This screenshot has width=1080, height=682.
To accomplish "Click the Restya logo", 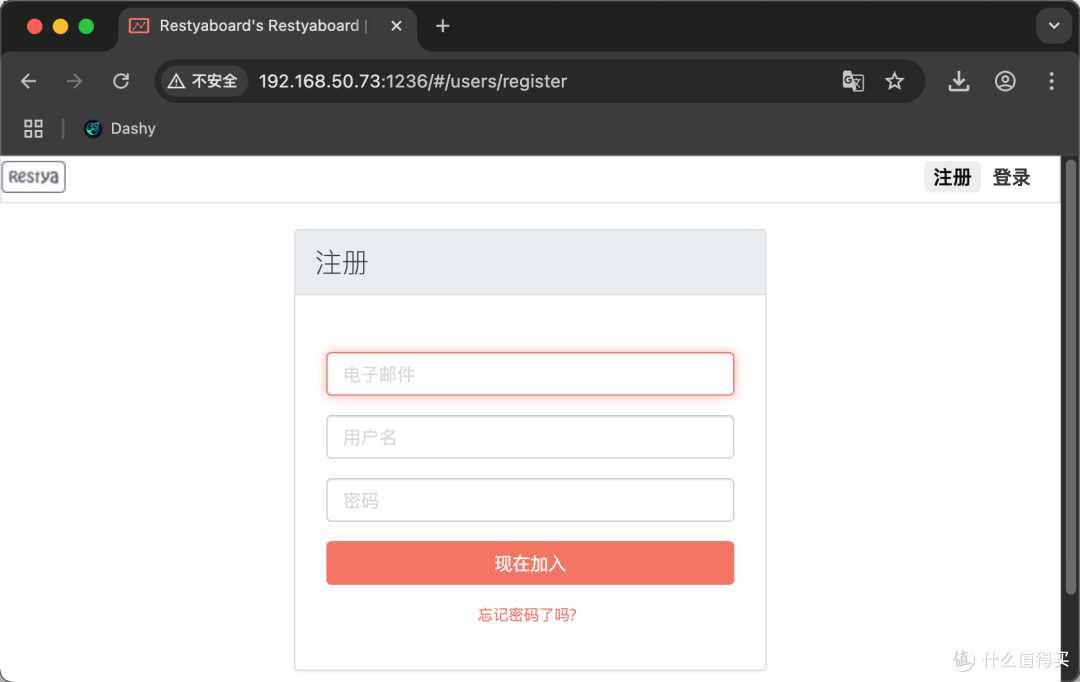I will [34, 177].
